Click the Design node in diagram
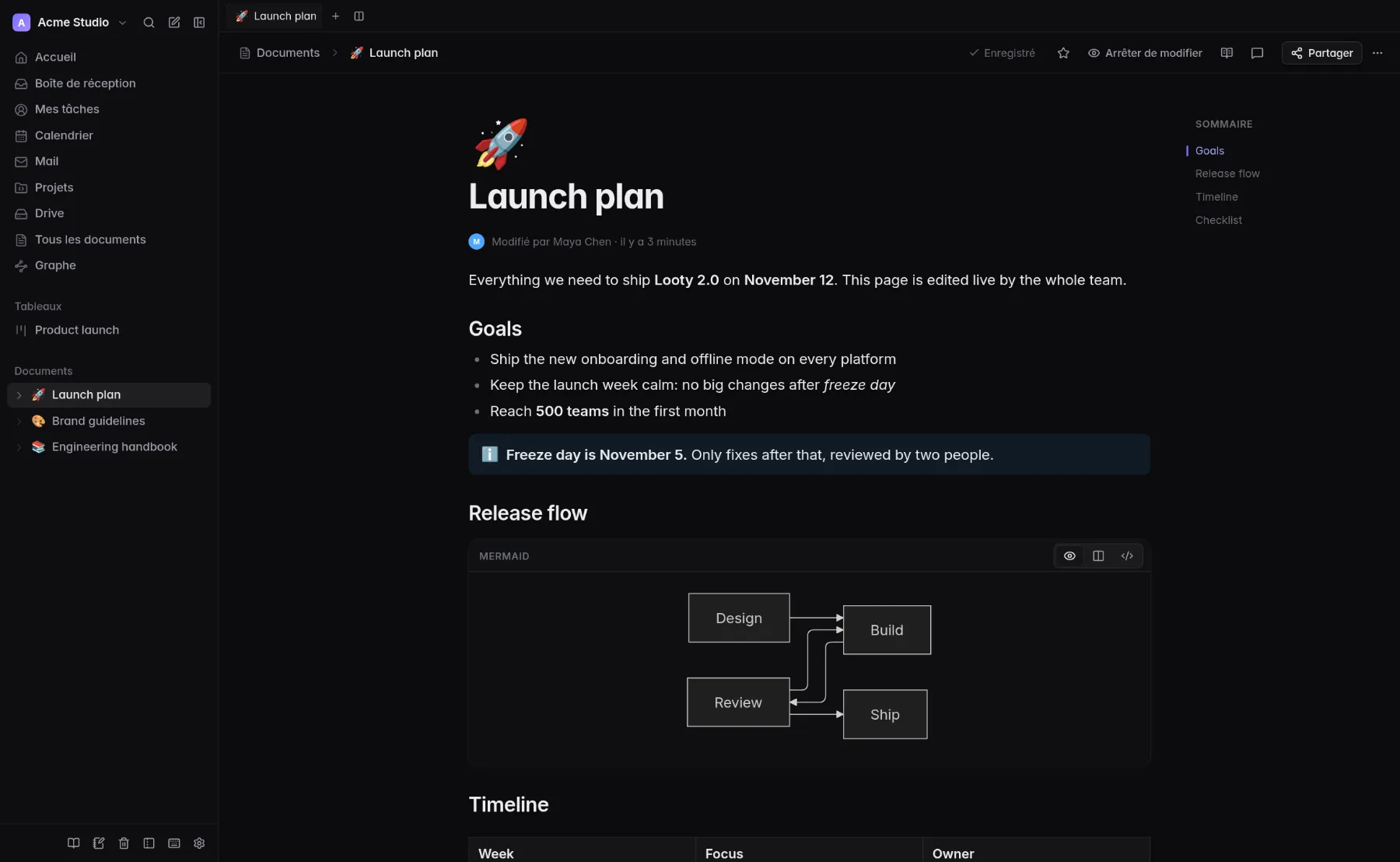 pos(739,618)
